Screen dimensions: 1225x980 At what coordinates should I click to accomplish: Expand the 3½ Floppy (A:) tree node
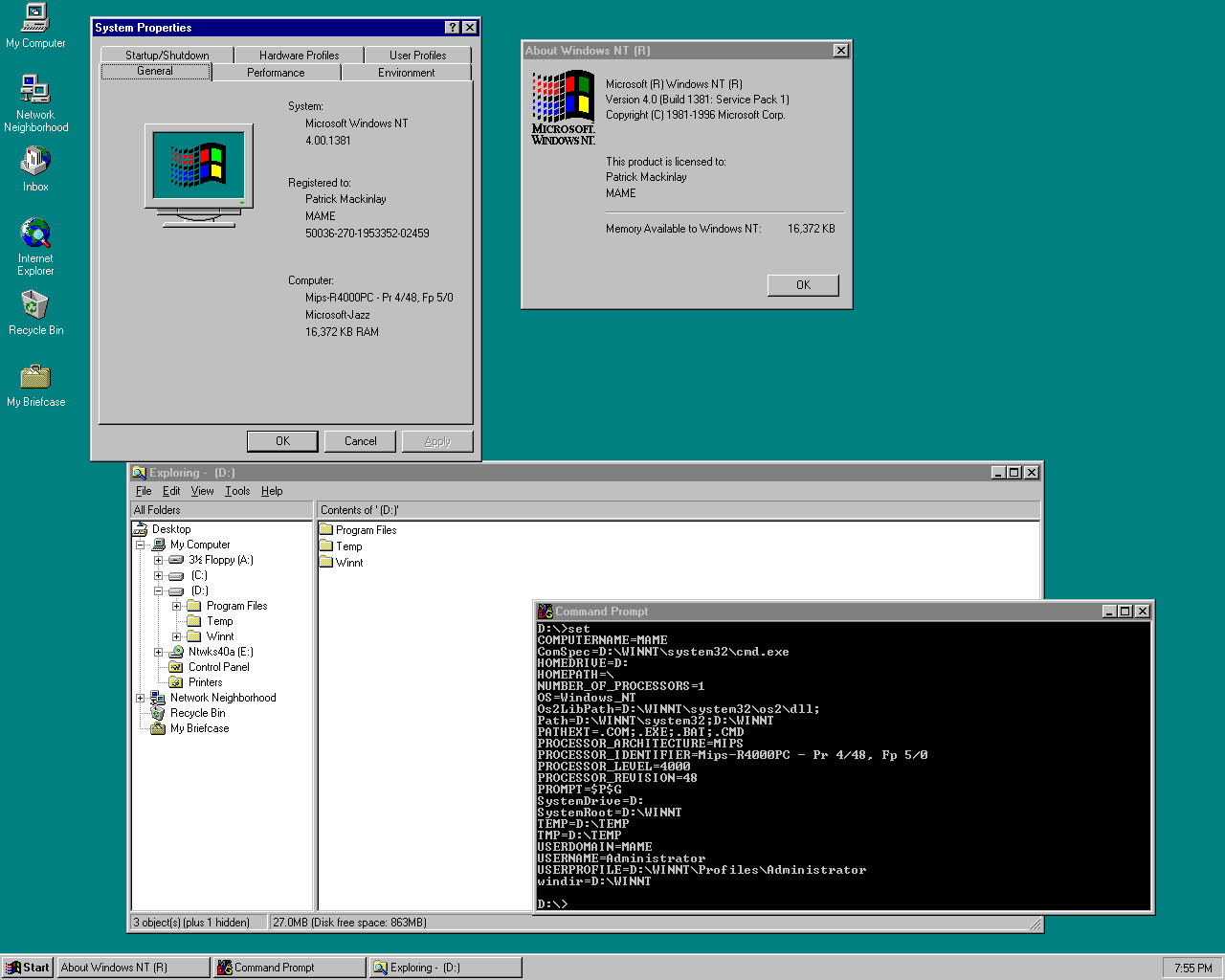tap(159, 560)
